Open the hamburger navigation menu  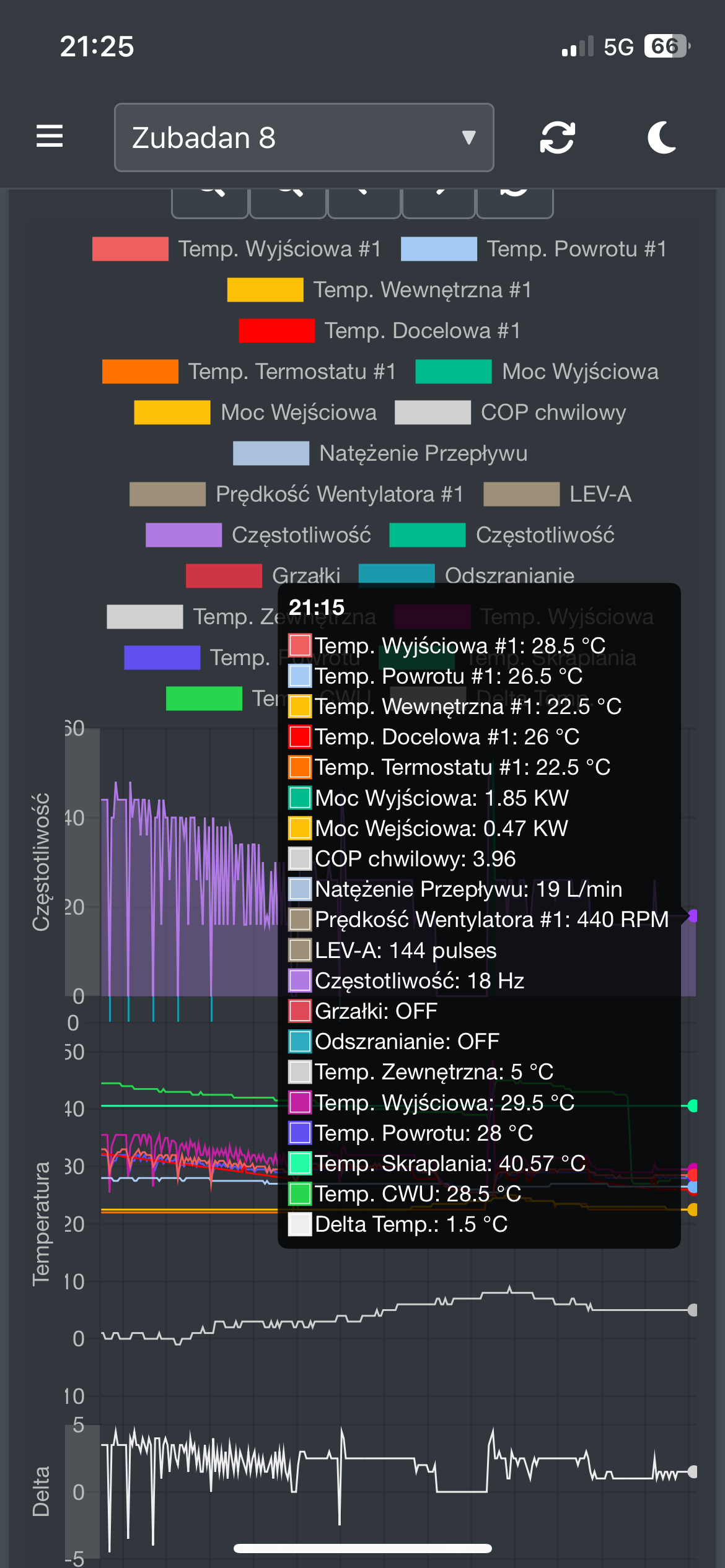[50, 136]
